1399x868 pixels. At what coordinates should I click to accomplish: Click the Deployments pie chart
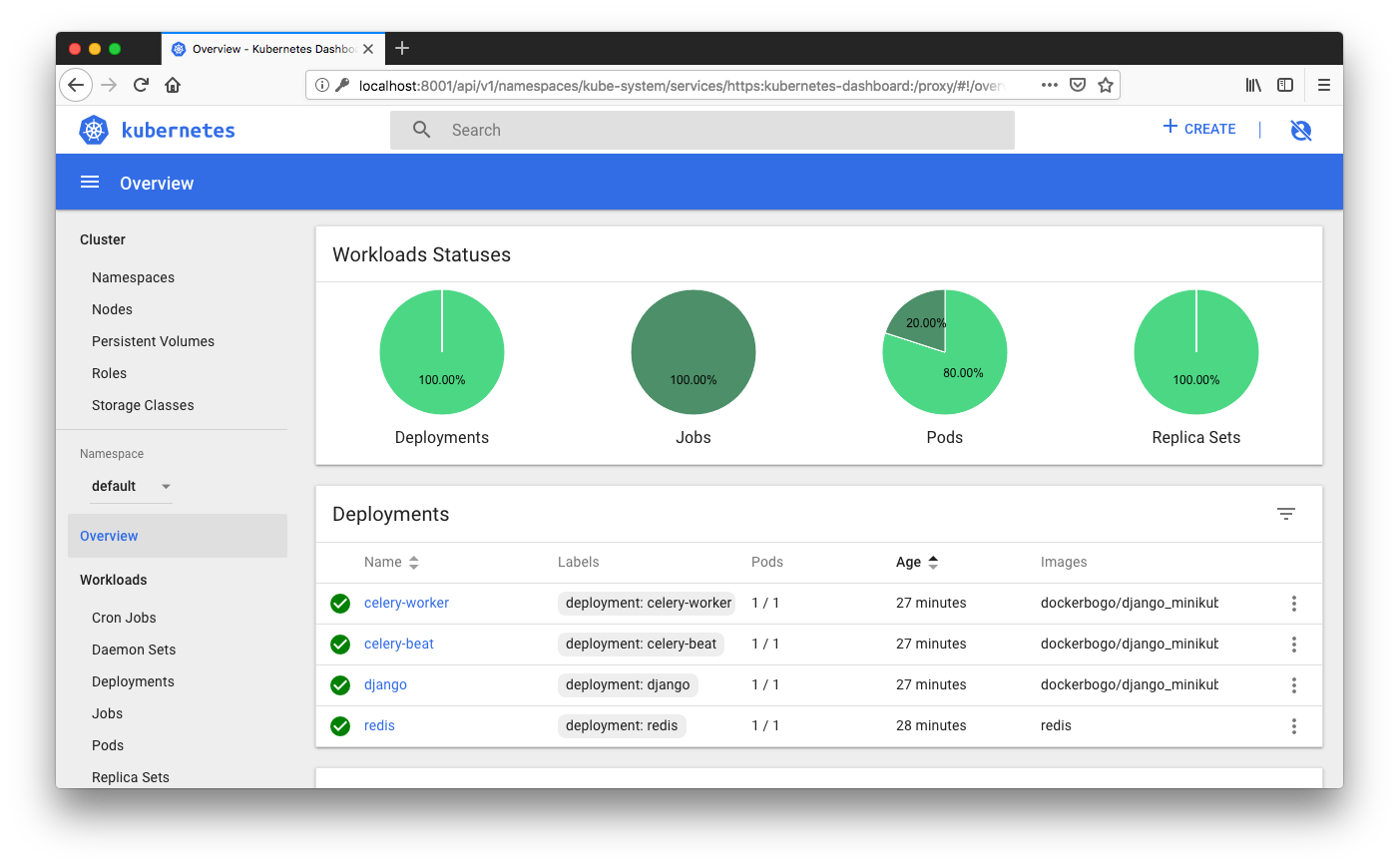coord(442,352)
